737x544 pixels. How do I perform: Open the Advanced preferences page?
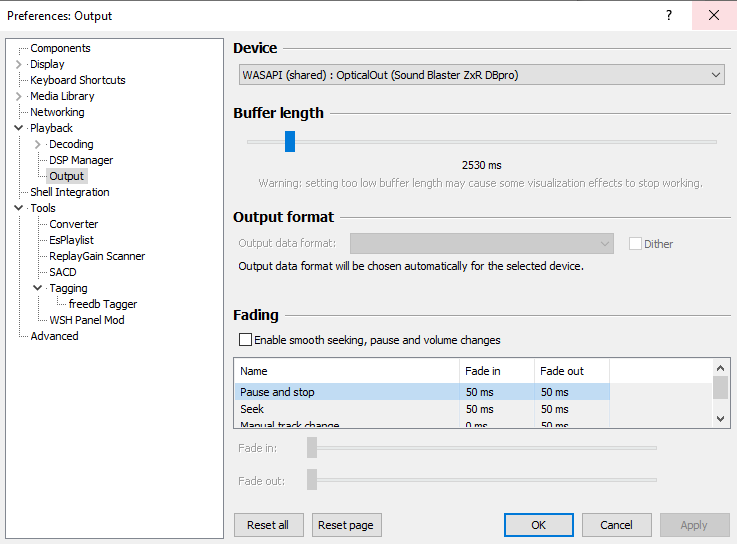pyautogui.click(x=54, y=336)
